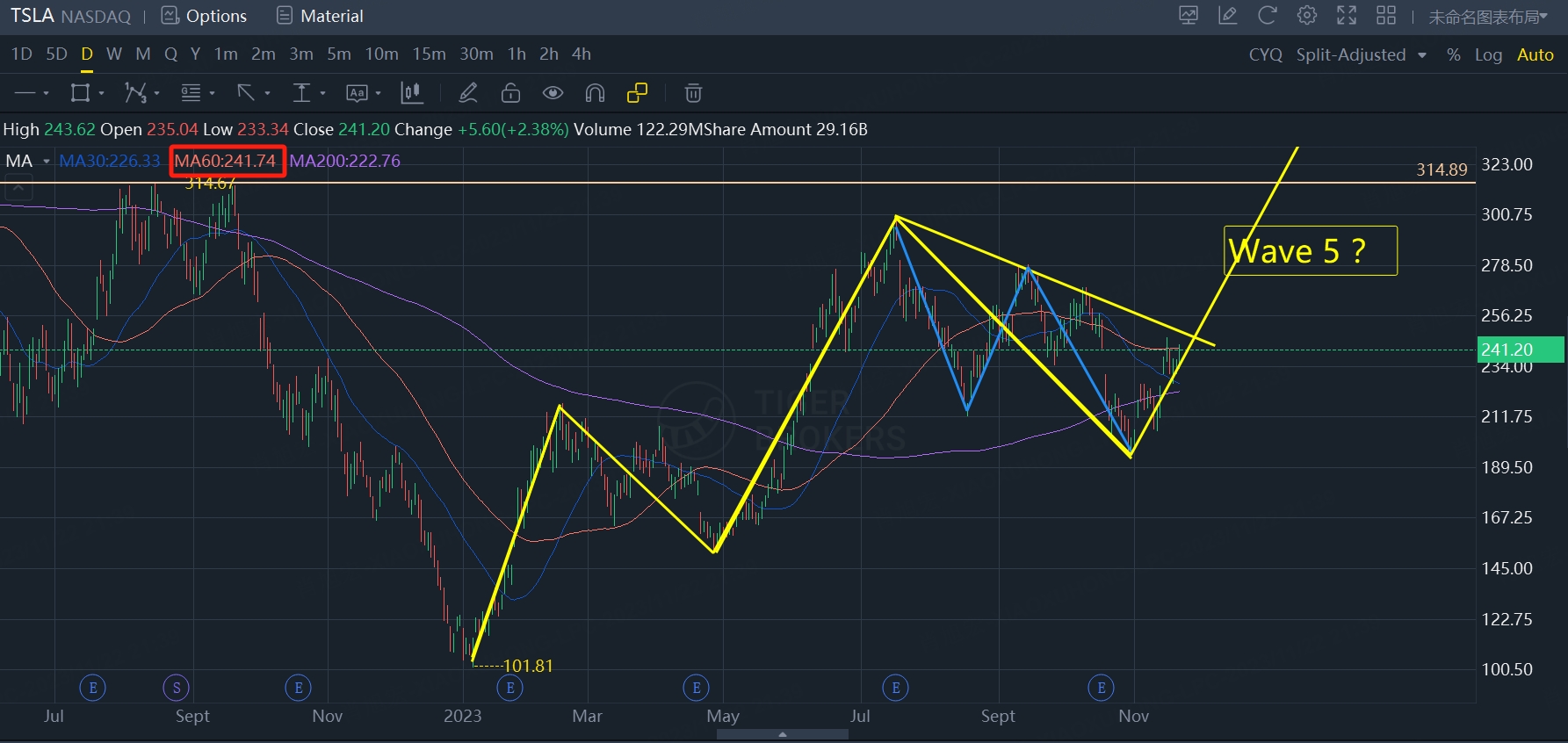Refresh the chart using reload icon
Image resolution: width=1568 pixels, height=743 pixels.
(1267, 16)
